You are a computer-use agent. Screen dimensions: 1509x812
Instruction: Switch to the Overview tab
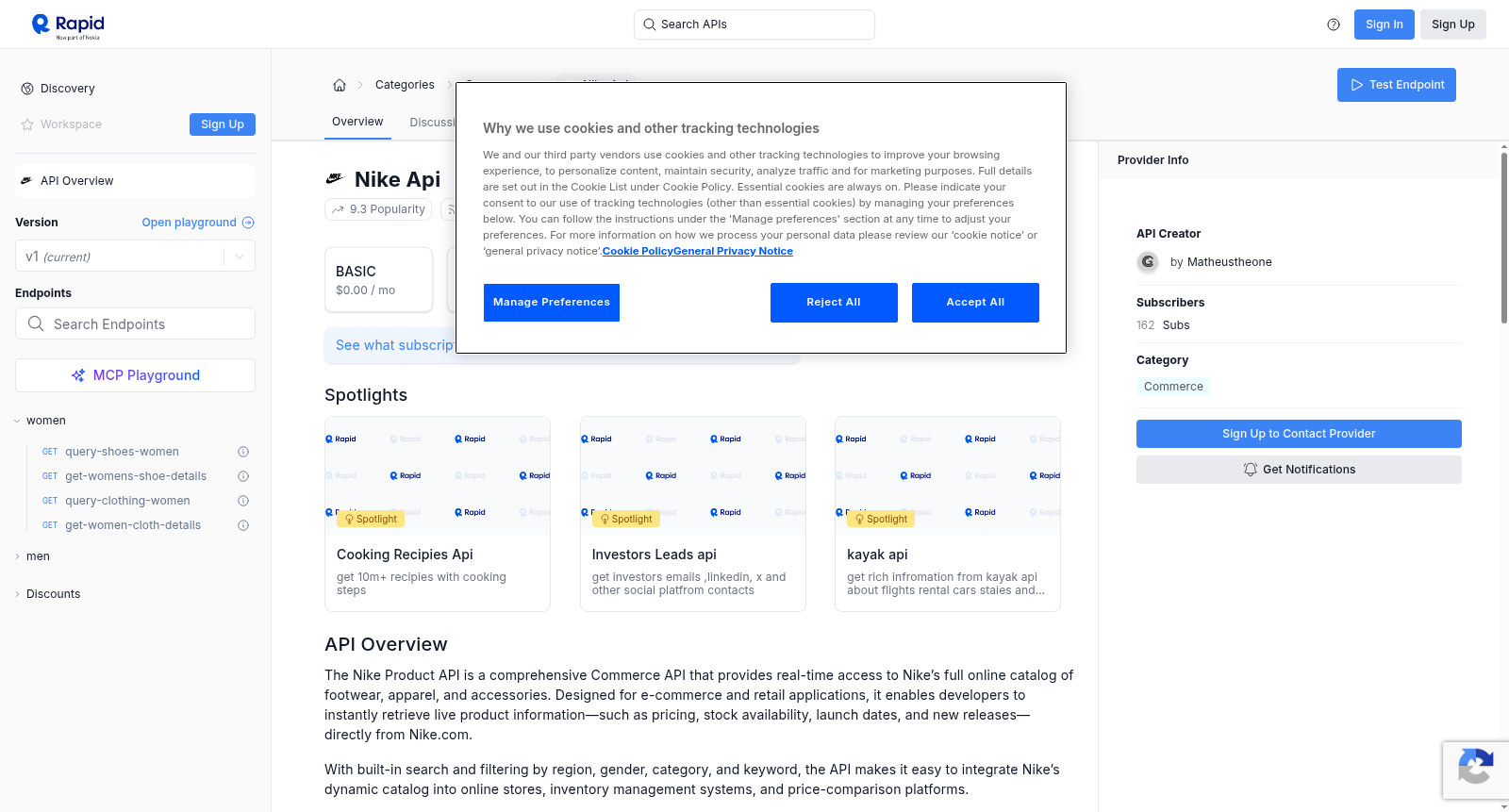point(357,122)
